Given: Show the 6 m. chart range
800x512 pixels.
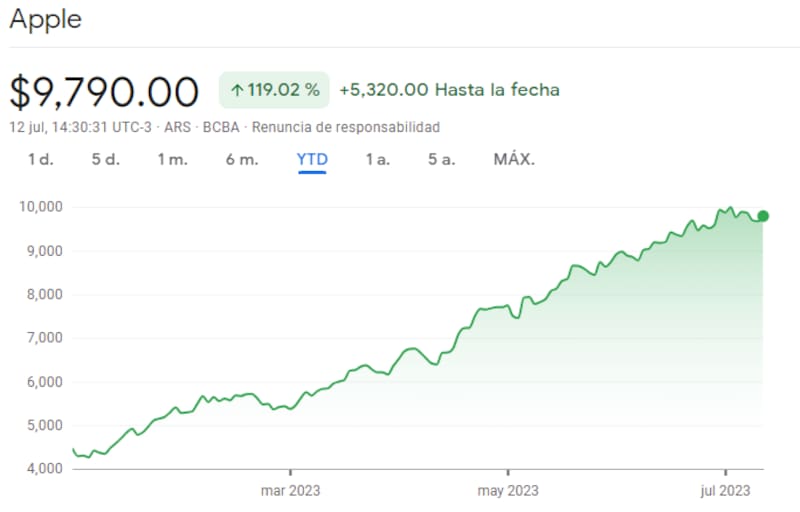Looking at the screenshot, I should (x=242, y=159).
